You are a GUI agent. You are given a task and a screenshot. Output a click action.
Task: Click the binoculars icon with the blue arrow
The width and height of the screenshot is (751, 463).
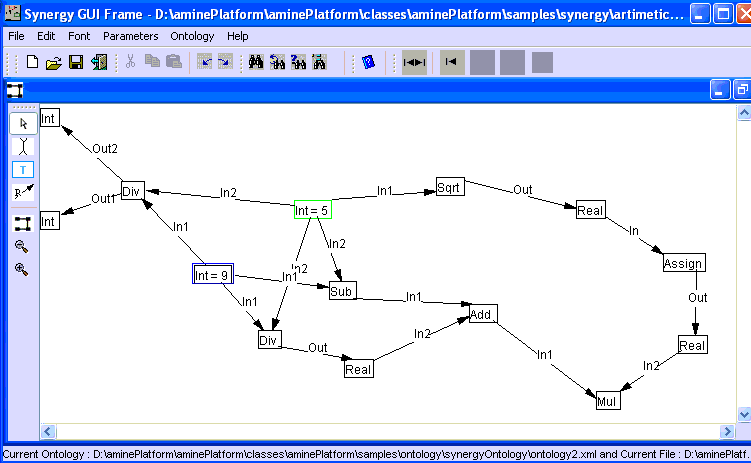point(277,62)
